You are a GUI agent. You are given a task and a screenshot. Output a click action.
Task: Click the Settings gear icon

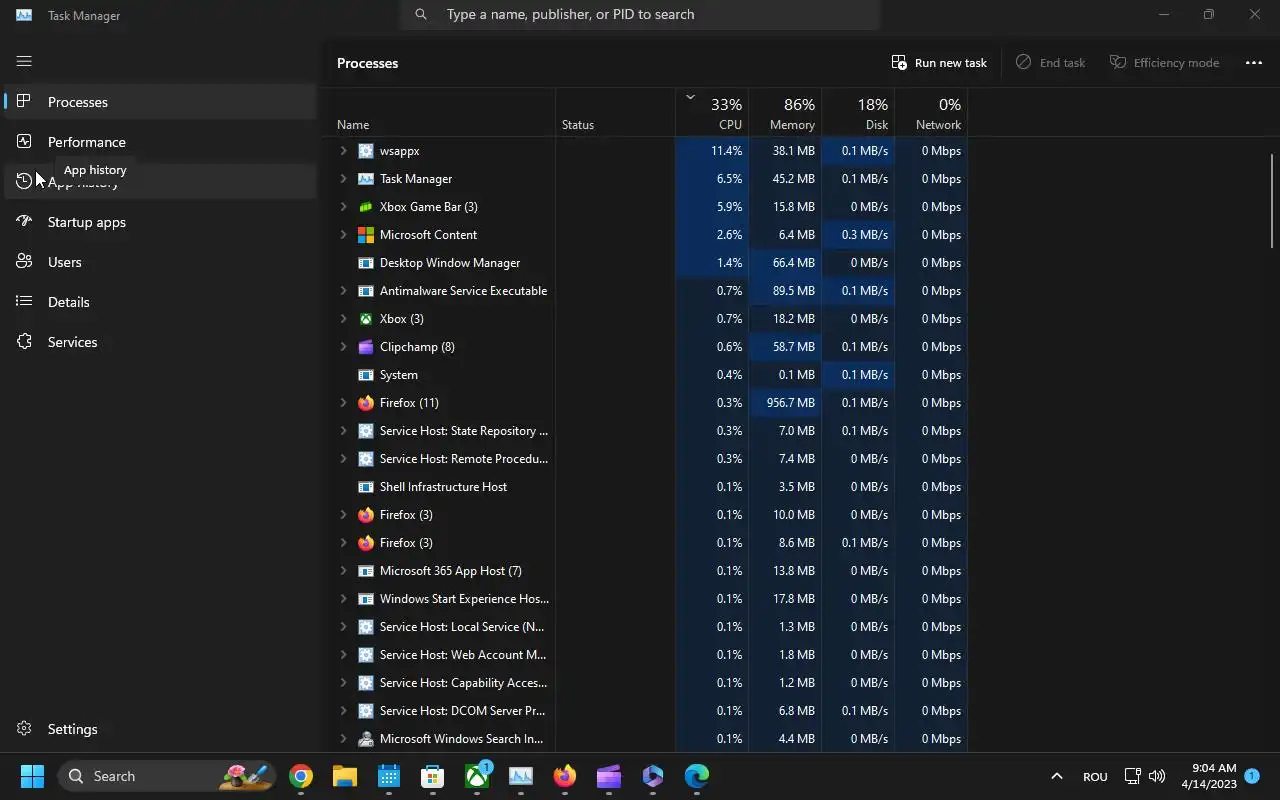[24, 729]
